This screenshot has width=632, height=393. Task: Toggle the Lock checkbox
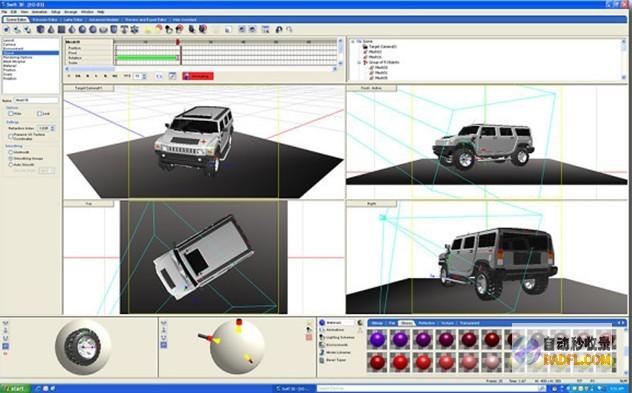click(40, 114)
